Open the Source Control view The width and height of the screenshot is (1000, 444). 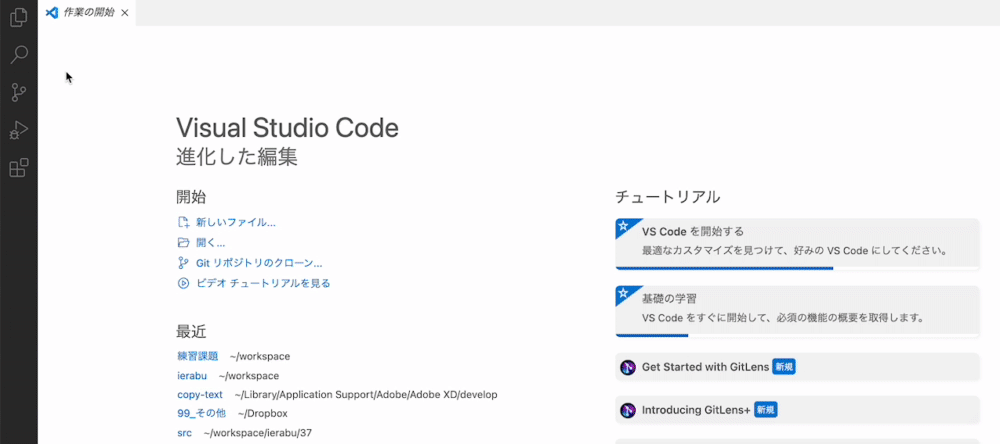pos(19,93)
